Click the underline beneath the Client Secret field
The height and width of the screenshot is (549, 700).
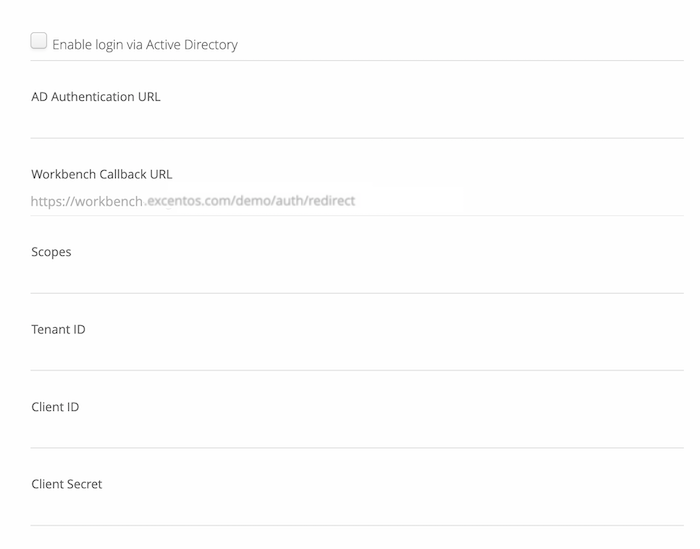click(x=357, y=525)
